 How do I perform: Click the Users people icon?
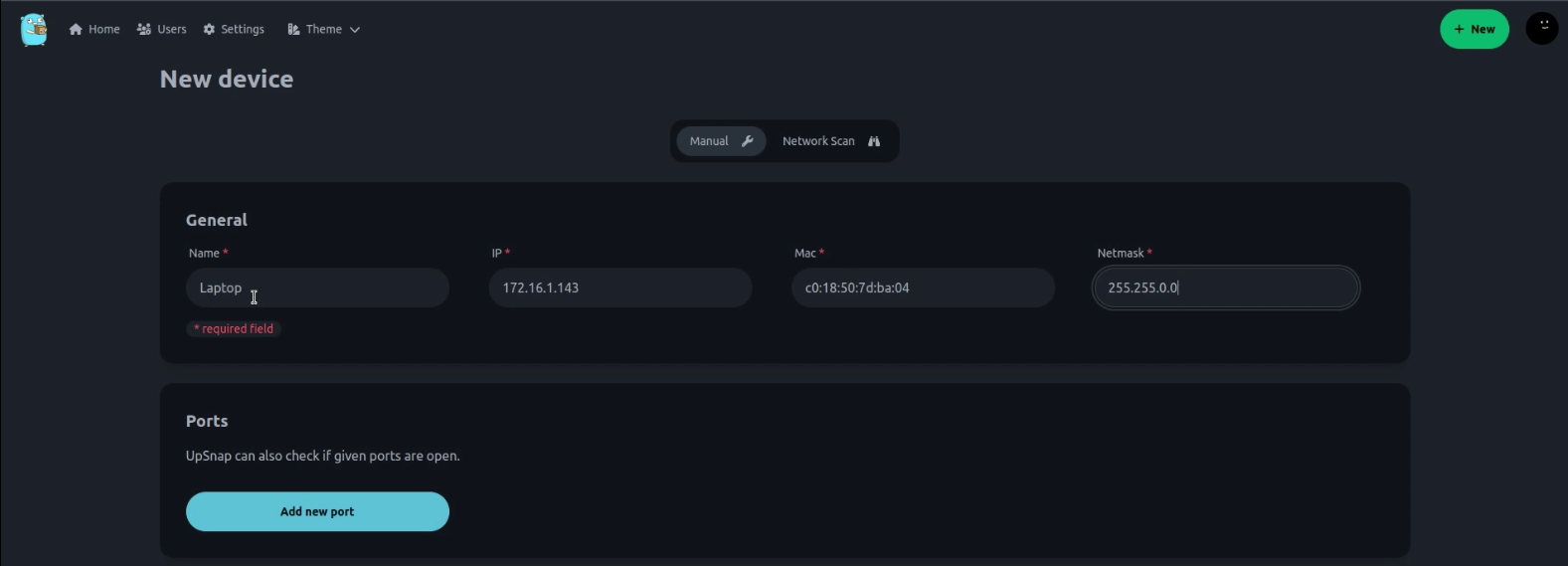[144, 30]
